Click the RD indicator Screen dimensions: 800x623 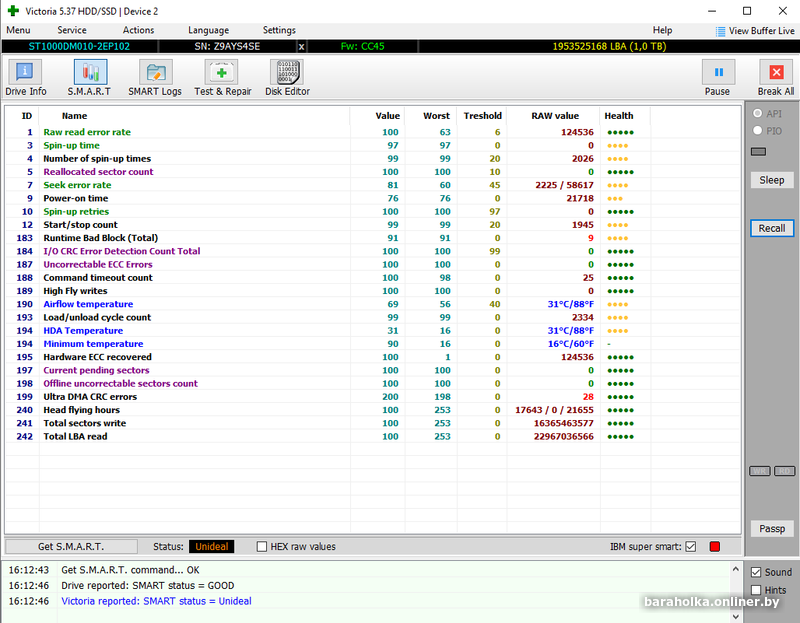point(785,471)
